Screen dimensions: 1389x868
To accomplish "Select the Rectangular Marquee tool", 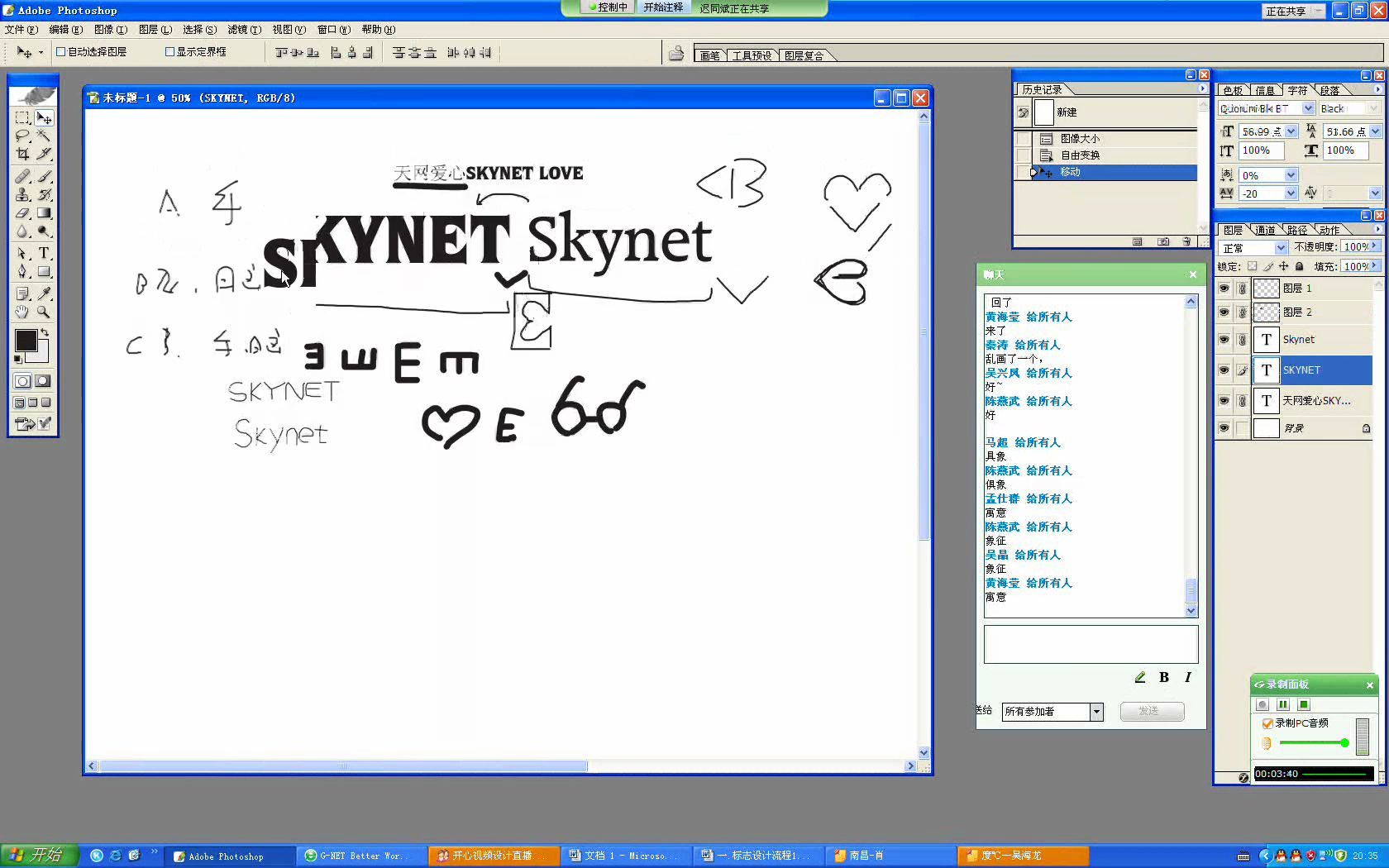I will click(22, 117).
